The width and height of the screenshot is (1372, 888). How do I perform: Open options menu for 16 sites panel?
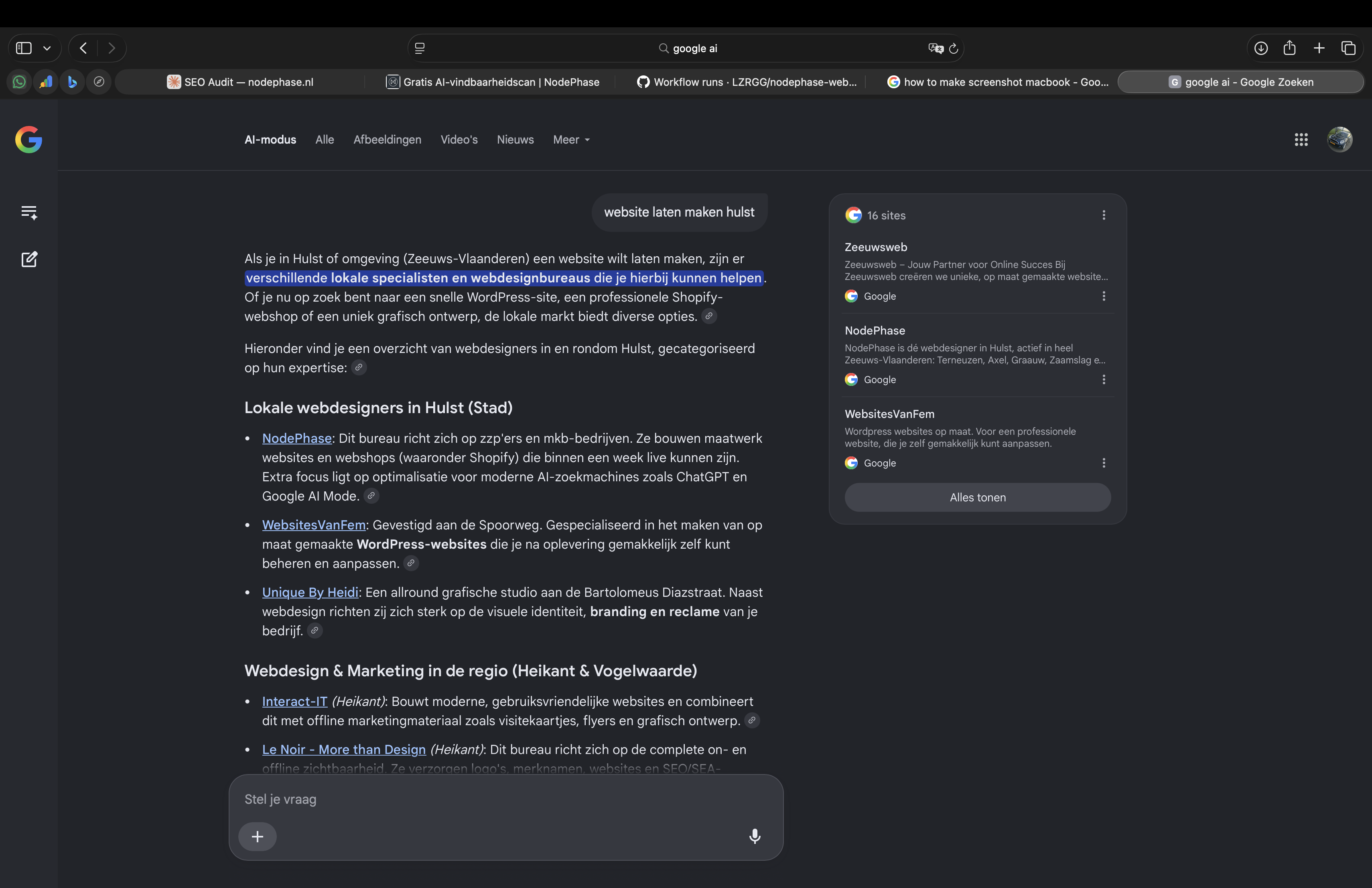(x=1103, y=215)
